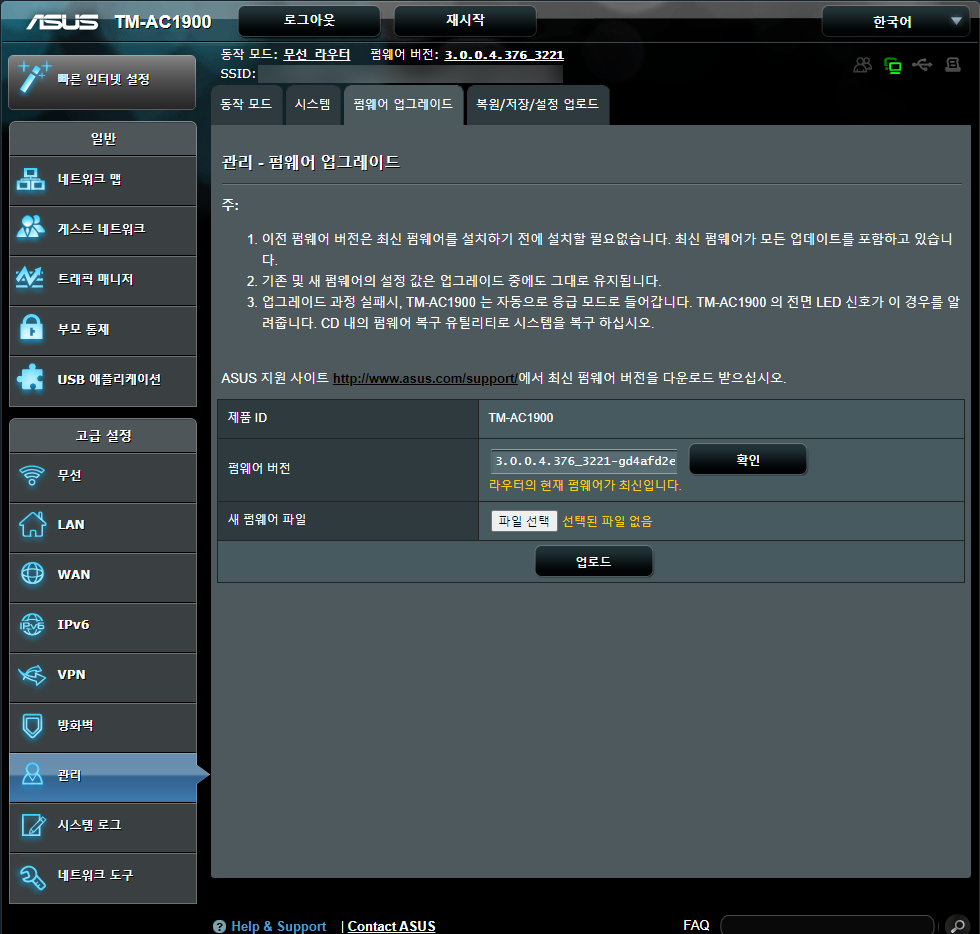980x934 pixels.
Task: Click the network tools wrench icon
Action: tap(32, 876)
